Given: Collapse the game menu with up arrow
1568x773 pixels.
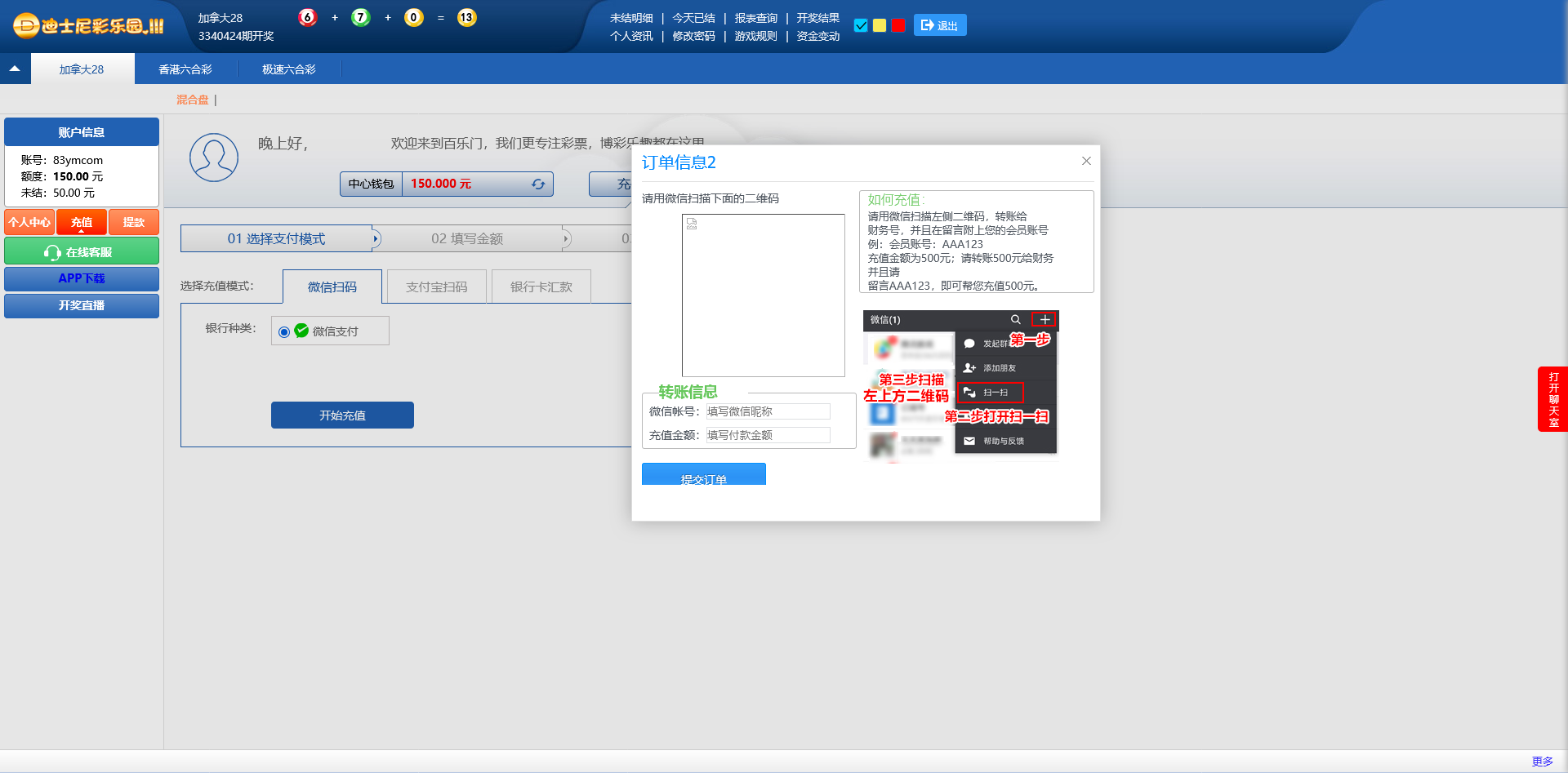Looking at the screenshot, I should click(x=15, y=69).
